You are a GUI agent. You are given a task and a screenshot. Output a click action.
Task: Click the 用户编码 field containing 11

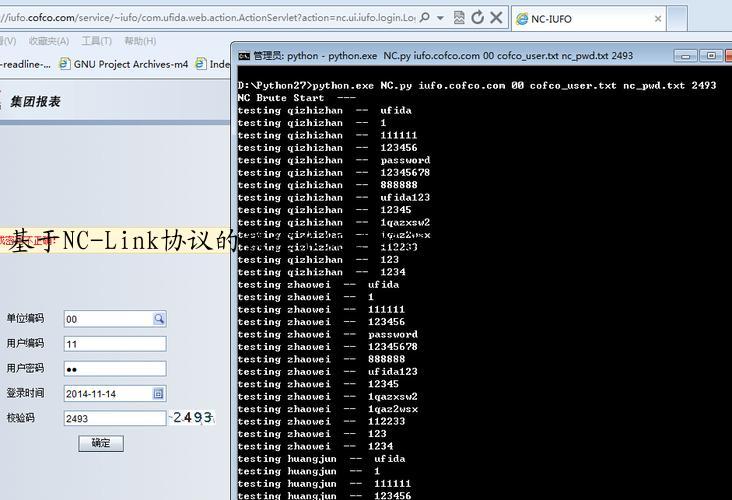(x=115, y=344)
